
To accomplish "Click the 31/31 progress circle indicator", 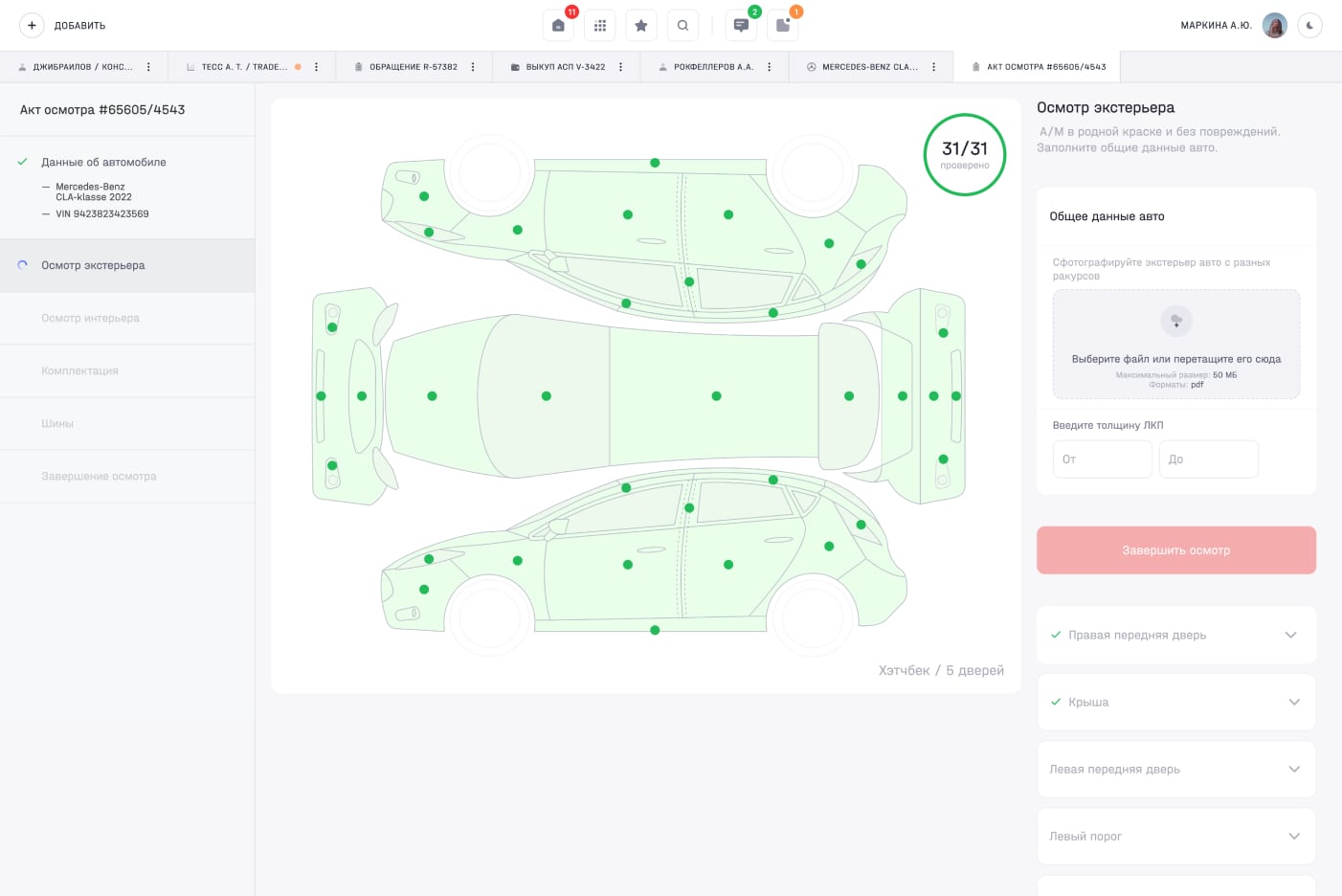I will [x=964, y=154].
